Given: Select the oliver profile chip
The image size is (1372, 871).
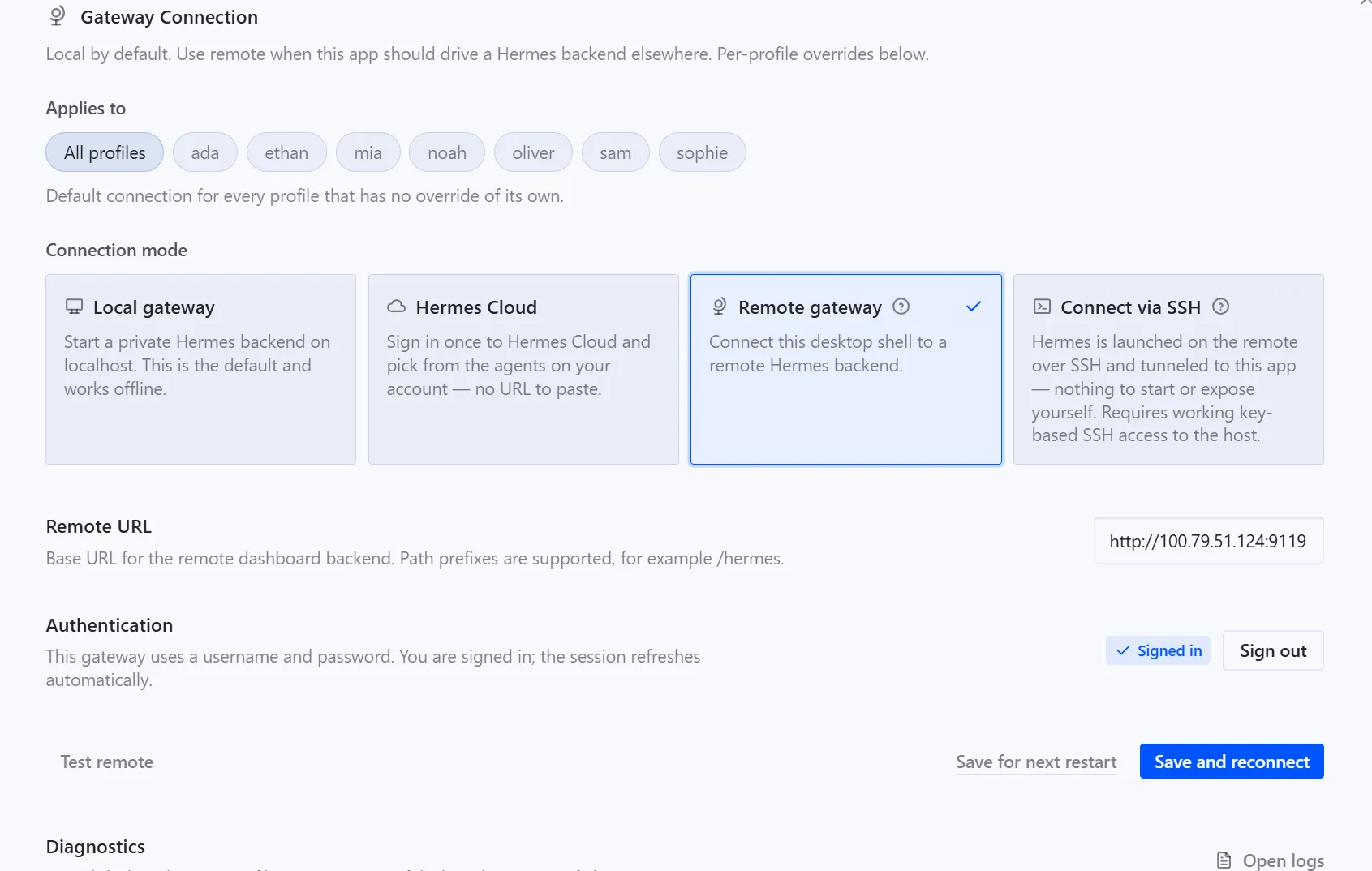Looking at the screenshot, I should pos(533,152).
